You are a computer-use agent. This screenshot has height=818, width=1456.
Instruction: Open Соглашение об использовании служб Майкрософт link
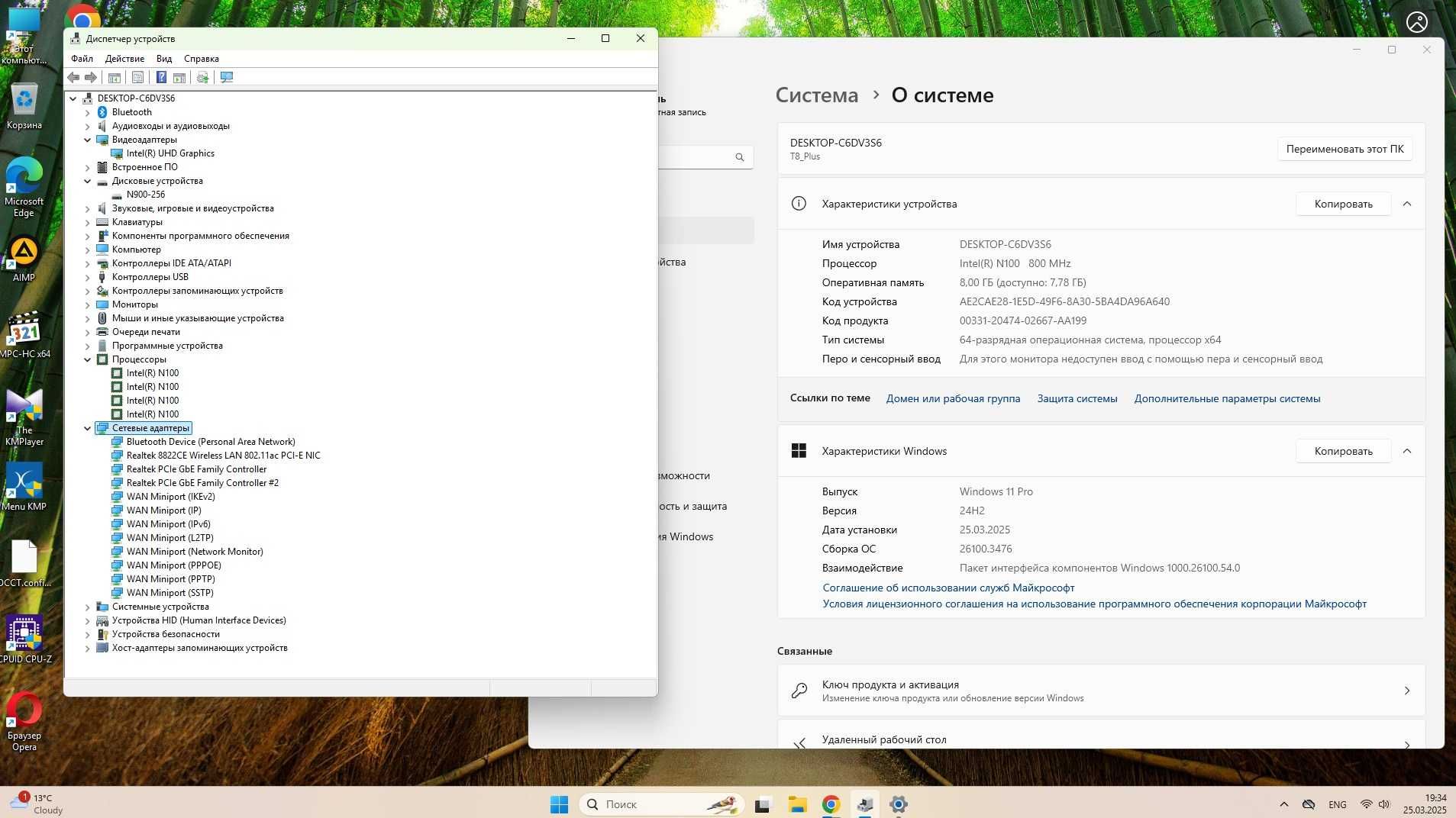point(948,588)
